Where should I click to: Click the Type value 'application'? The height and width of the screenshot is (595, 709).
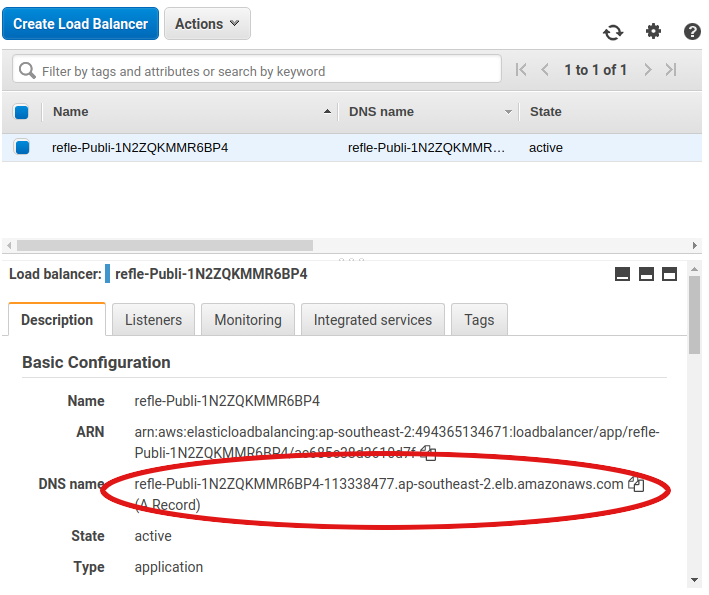169,567
